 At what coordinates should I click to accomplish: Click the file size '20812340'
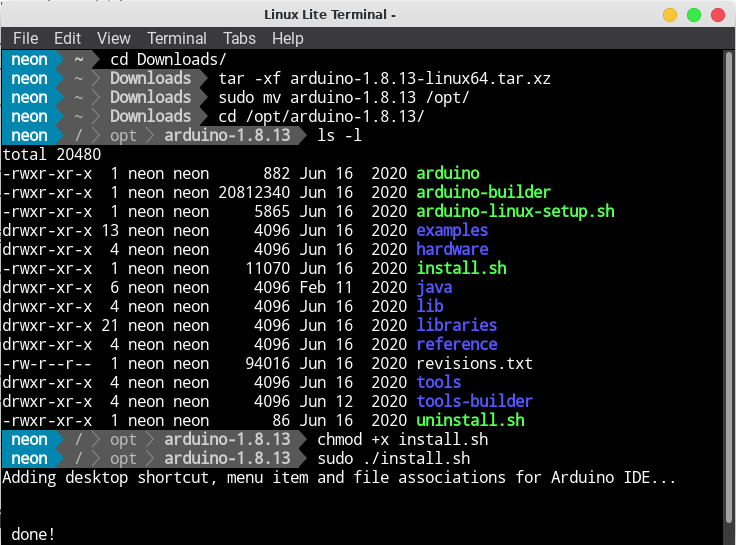point(254,192)
